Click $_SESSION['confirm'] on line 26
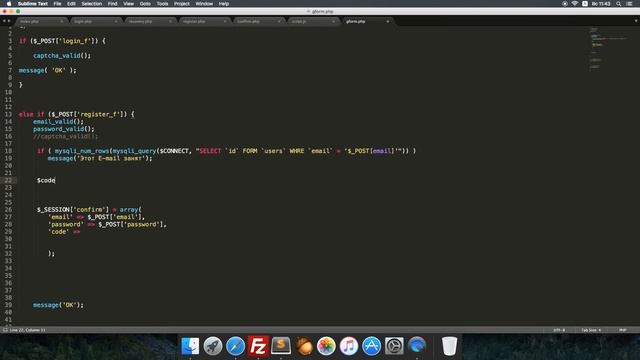The width and height of the screenshot is (640, 360). click(x=73, y=209)
